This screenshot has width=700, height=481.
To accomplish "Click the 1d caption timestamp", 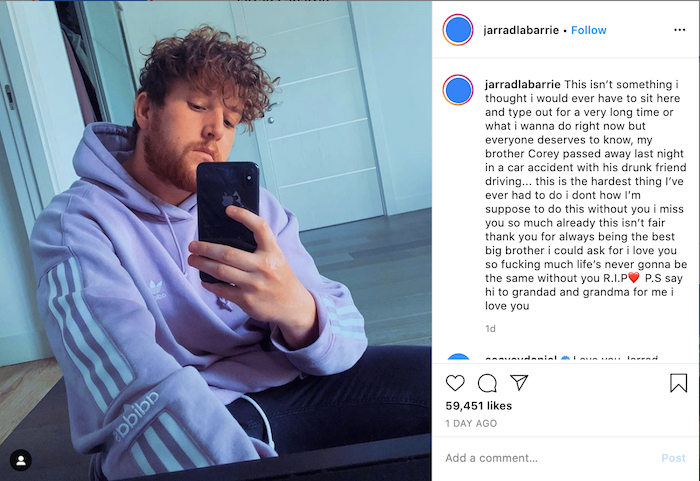I will pyautogui.click(x=490, y=329).
